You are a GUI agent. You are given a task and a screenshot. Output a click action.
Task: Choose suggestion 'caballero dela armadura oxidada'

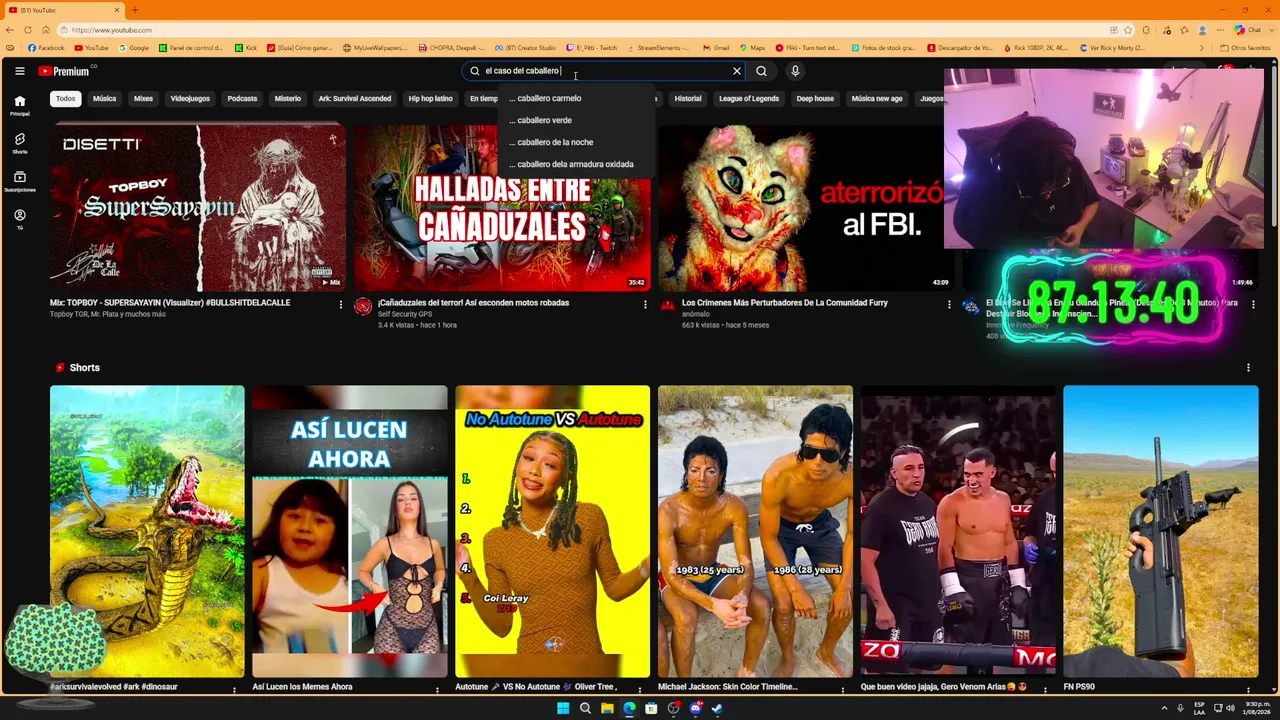(x=576, y=164)
